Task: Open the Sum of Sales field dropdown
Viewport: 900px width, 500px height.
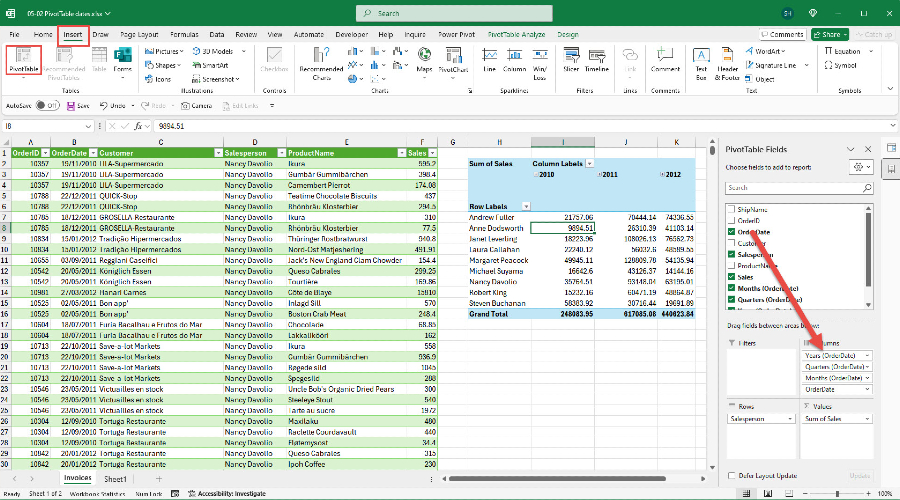Action: coord(866,419)
